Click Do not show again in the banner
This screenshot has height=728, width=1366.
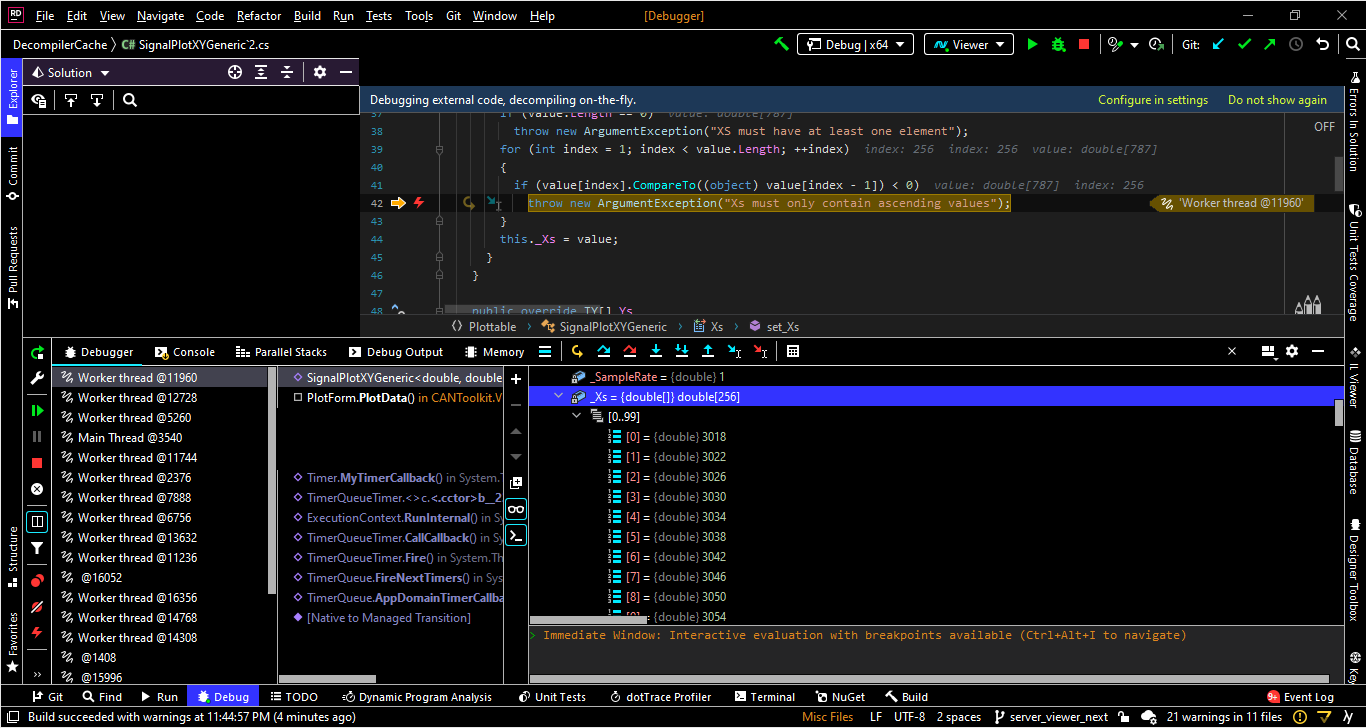point(1277,100)
